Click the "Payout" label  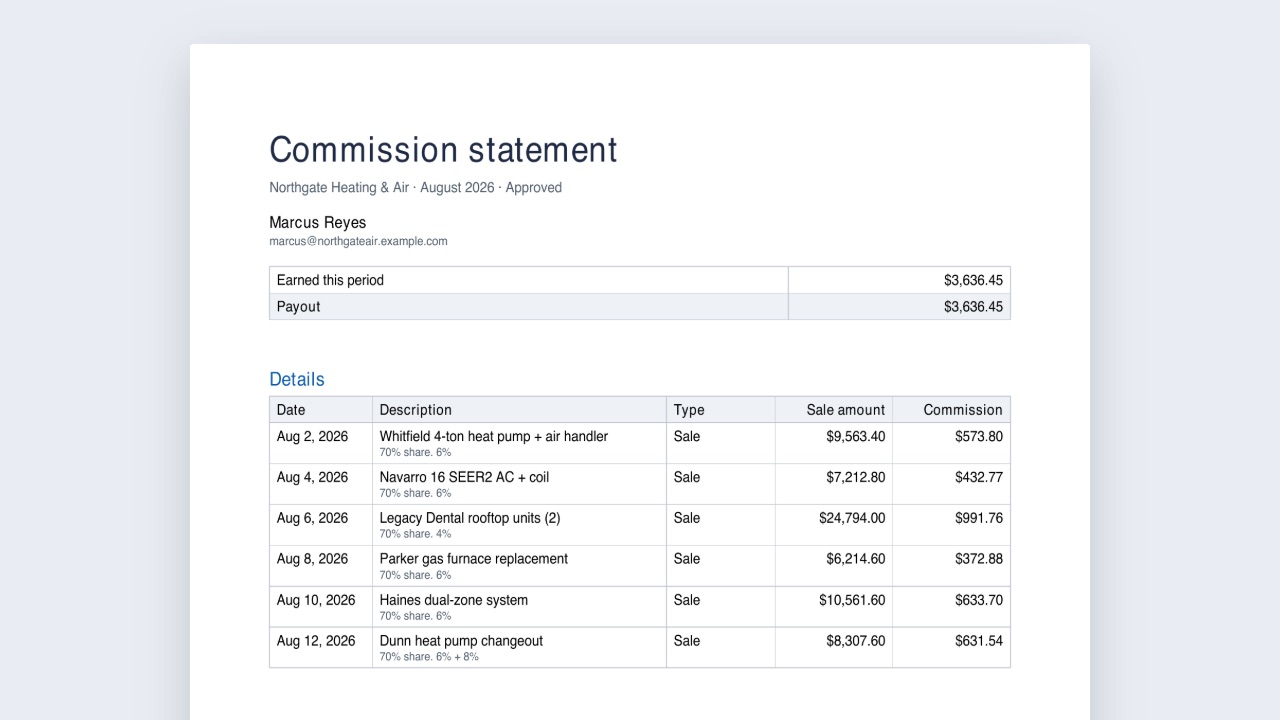298,307
